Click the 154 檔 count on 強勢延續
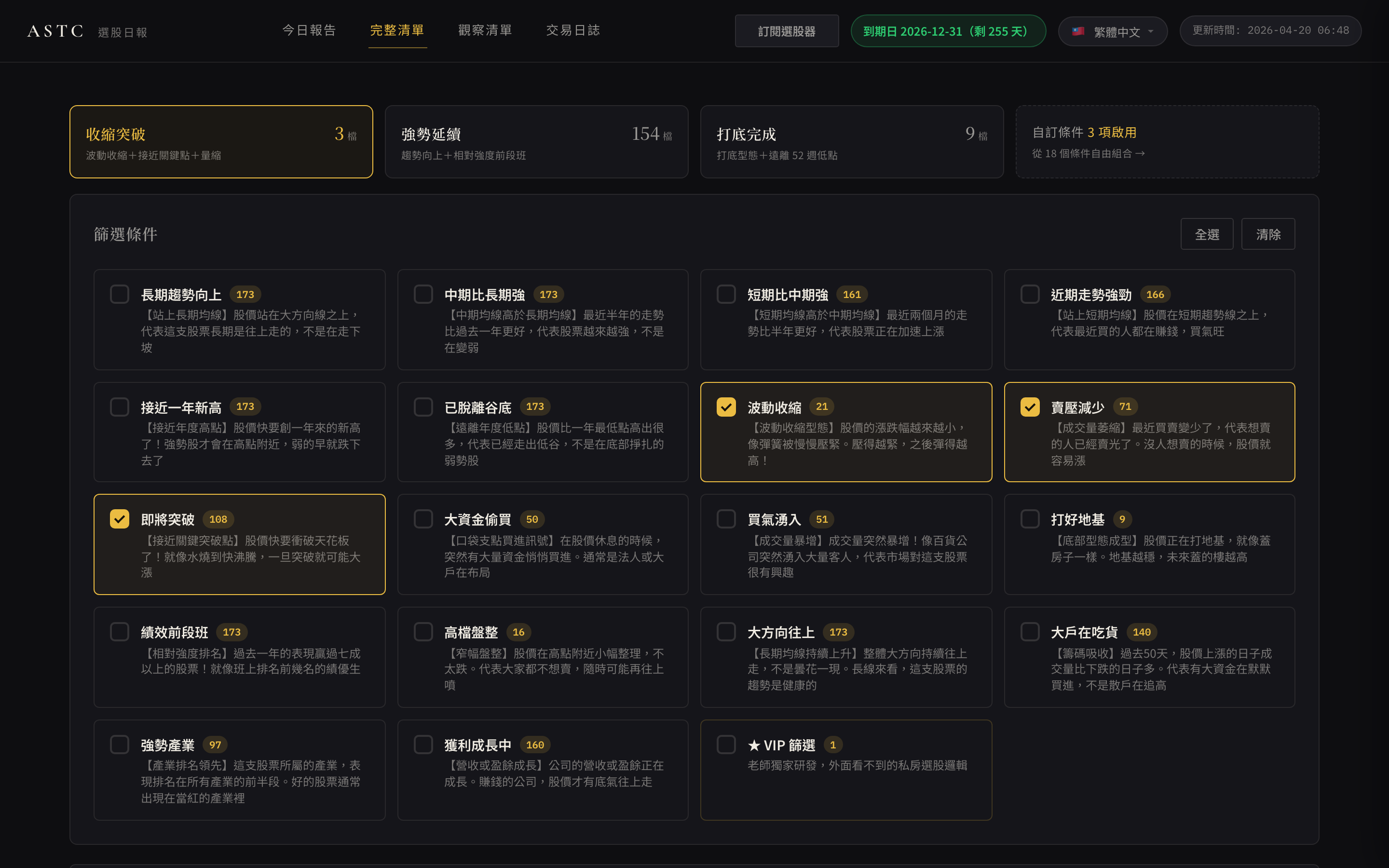The height and width of the screenshot is (868, 1389). click(652, 134)
